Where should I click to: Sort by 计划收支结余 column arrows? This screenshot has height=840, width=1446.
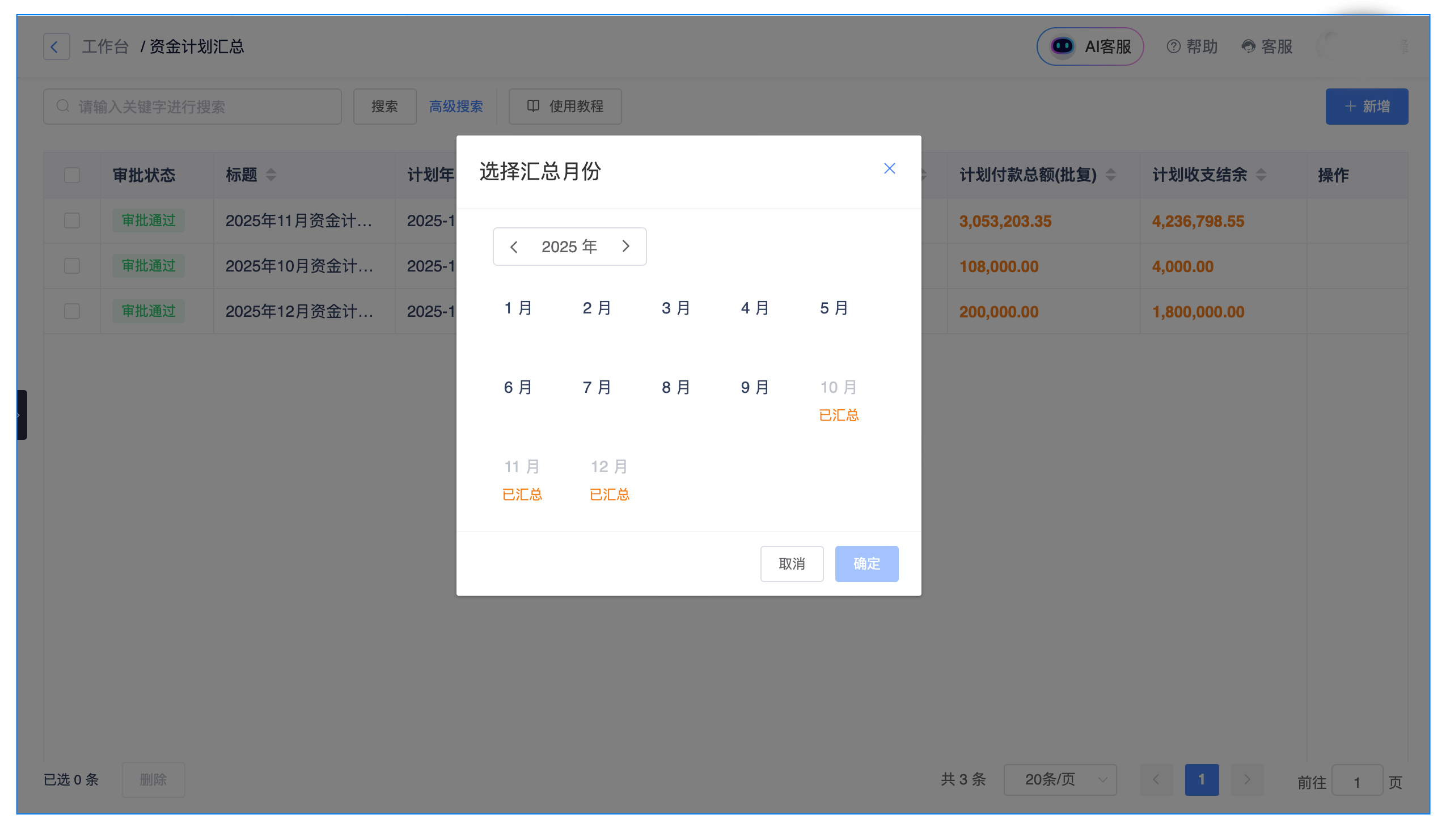pyautogui.click(x=1260, y=175)
